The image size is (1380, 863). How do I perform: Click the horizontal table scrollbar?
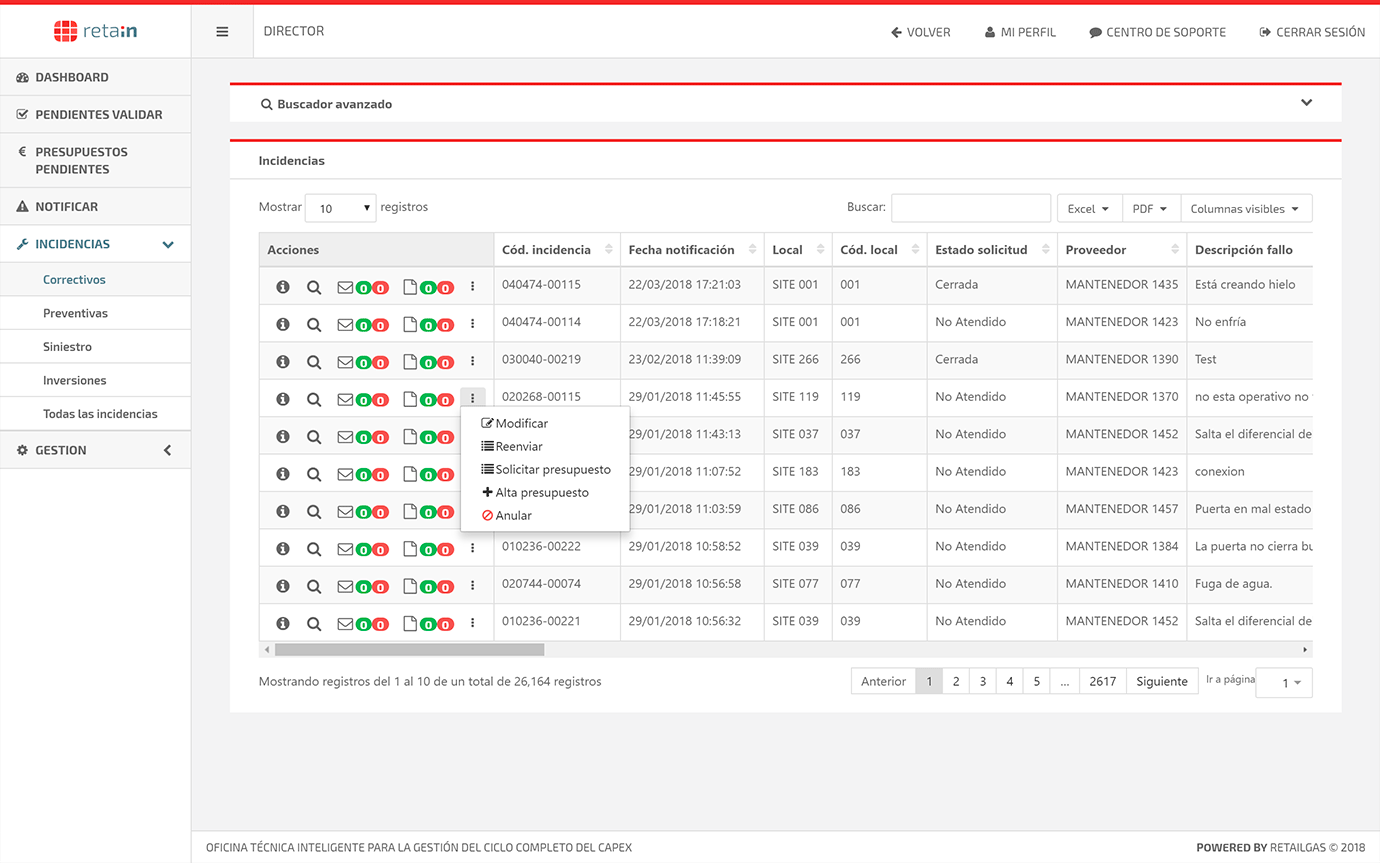coord(410,650)
